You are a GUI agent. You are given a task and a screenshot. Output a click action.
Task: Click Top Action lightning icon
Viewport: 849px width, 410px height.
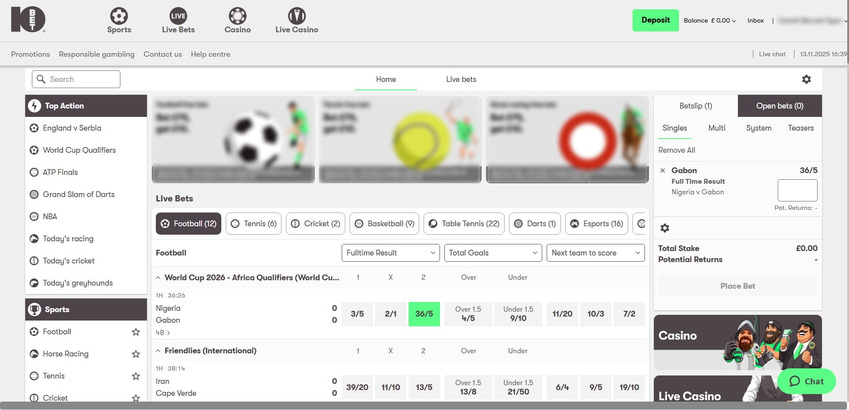tap(34, 106)
